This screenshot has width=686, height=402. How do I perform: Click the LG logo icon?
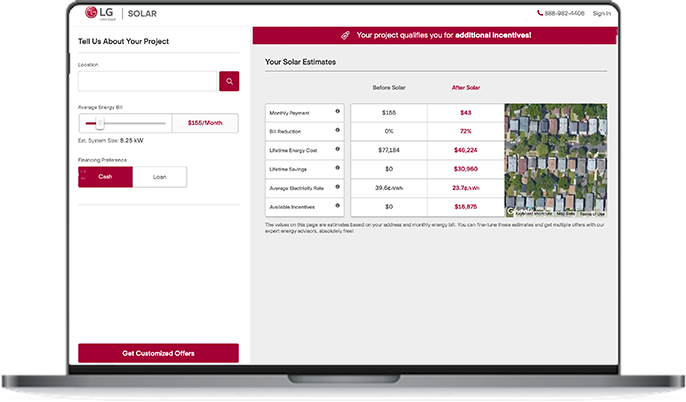pyautogui.click(x=91, y=13)
